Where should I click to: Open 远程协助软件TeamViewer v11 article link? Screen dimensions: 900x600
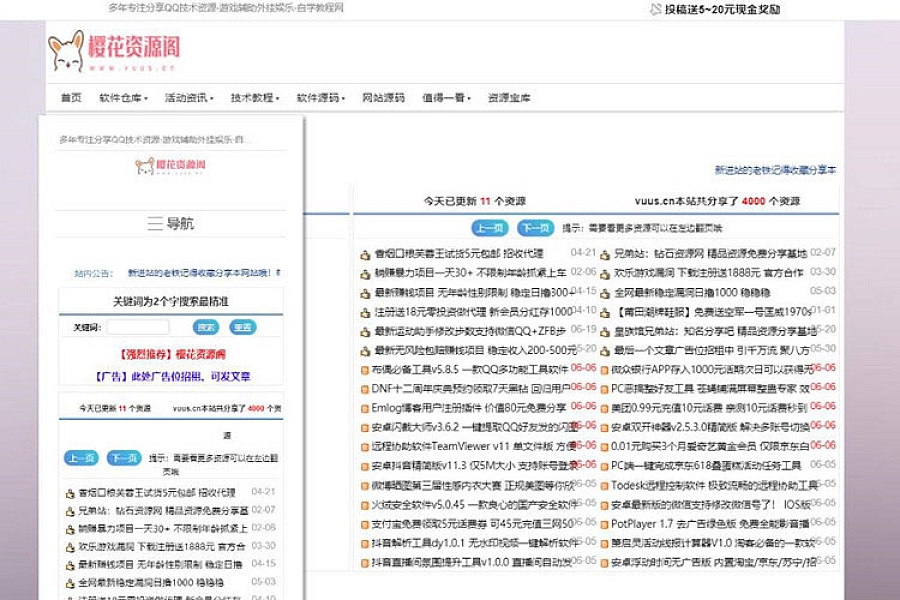coord(474,446)
